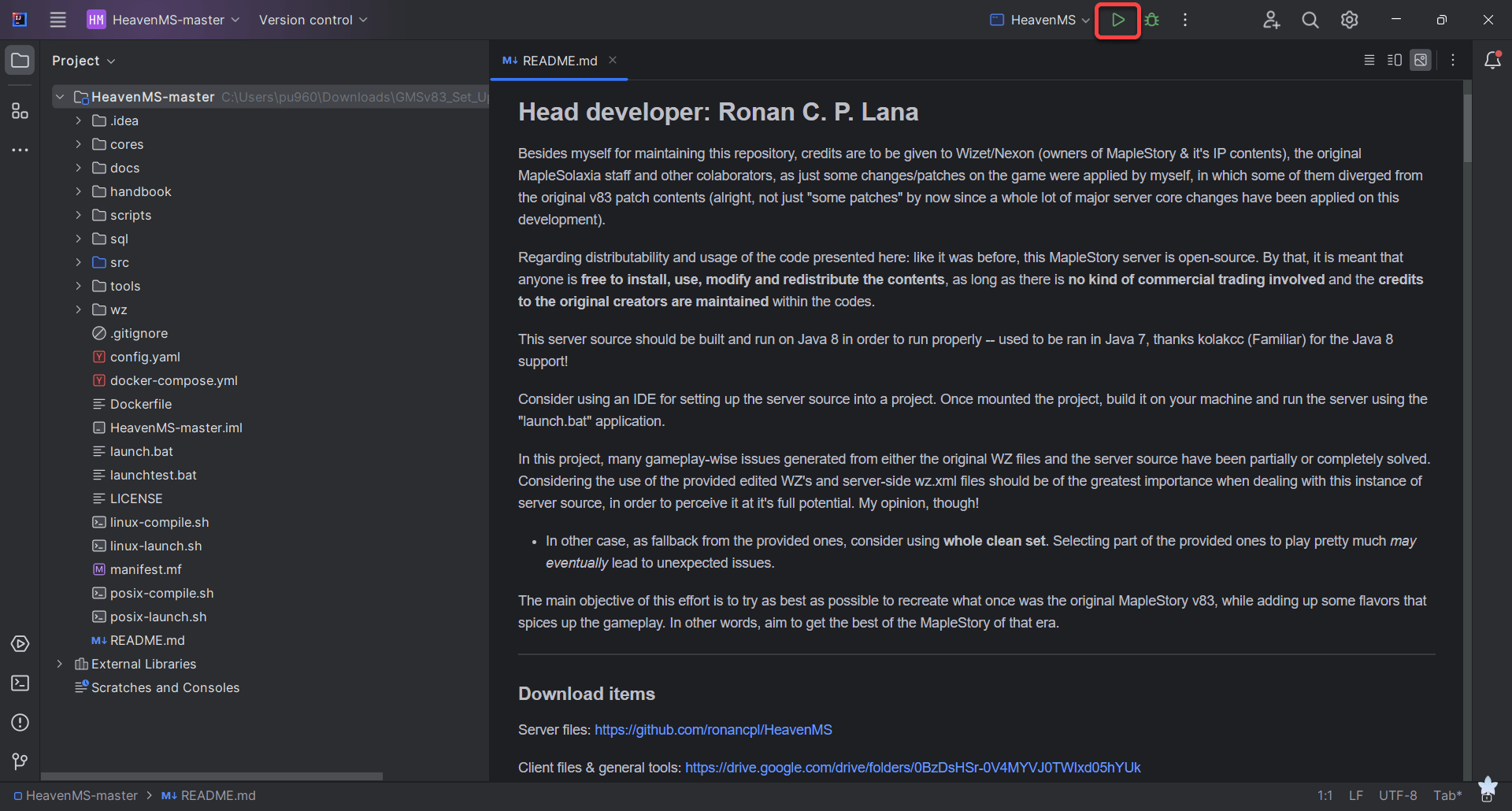Expand the src folder
1512x811 pixels.
click(78, 262)
